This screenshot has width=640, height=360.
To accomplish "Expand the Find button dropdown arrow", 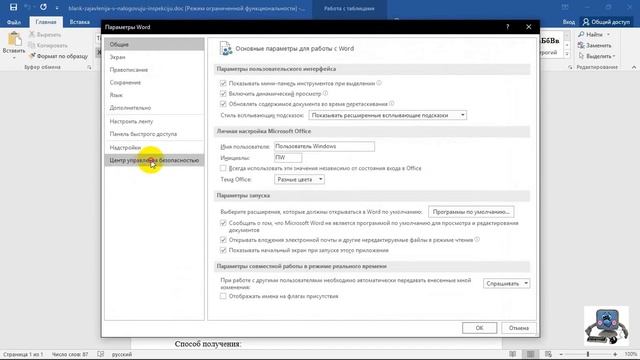I will coord(608,35).
